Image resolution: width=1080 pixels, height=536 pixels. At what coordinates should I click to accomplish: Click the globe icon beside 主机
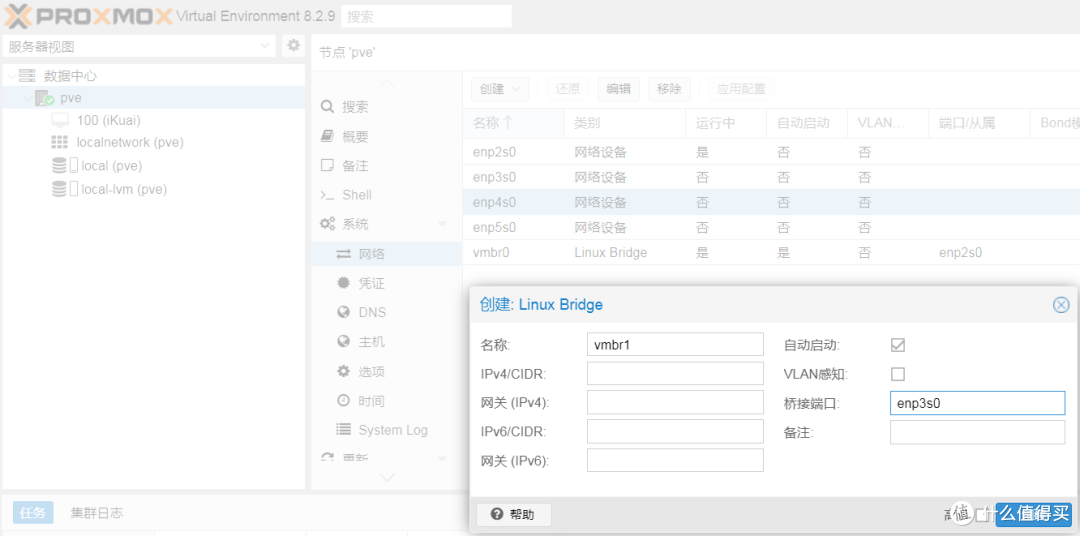point(344,342)
